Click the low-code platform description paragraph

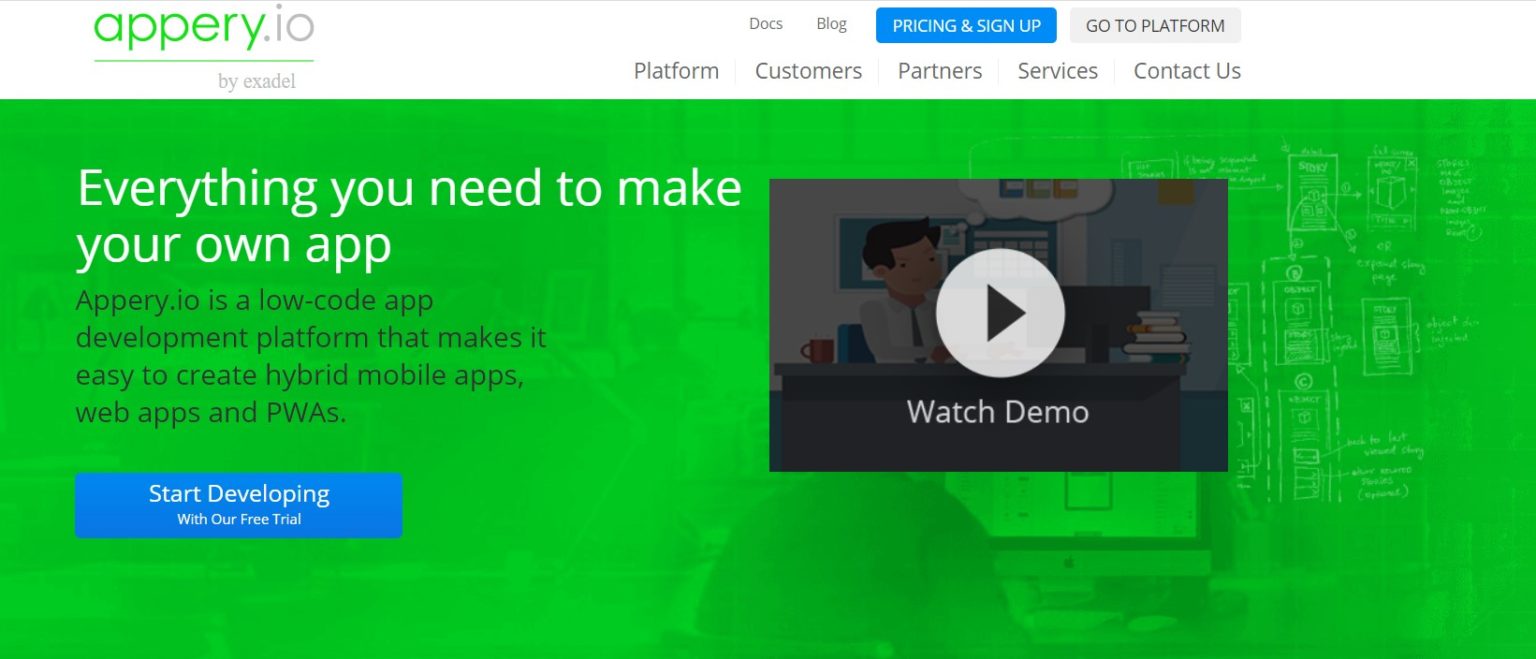coord(310,356)
